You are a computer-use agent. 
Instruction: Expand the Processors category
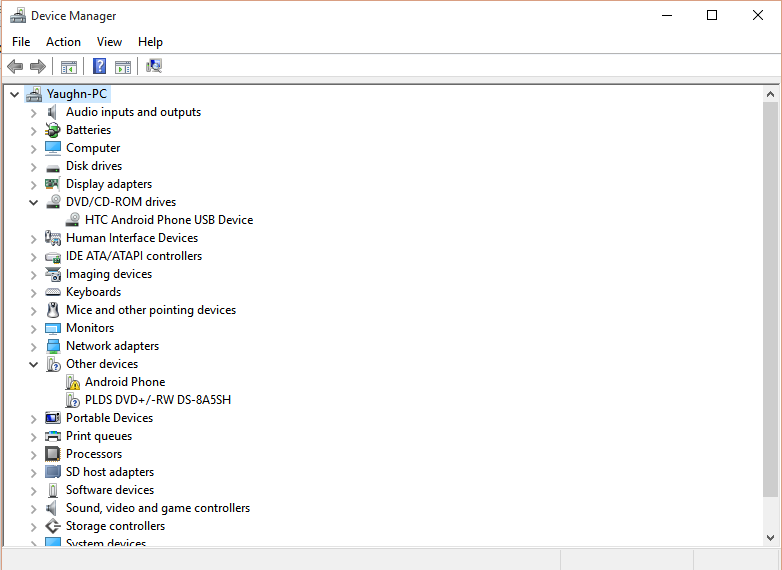[33, 455]
